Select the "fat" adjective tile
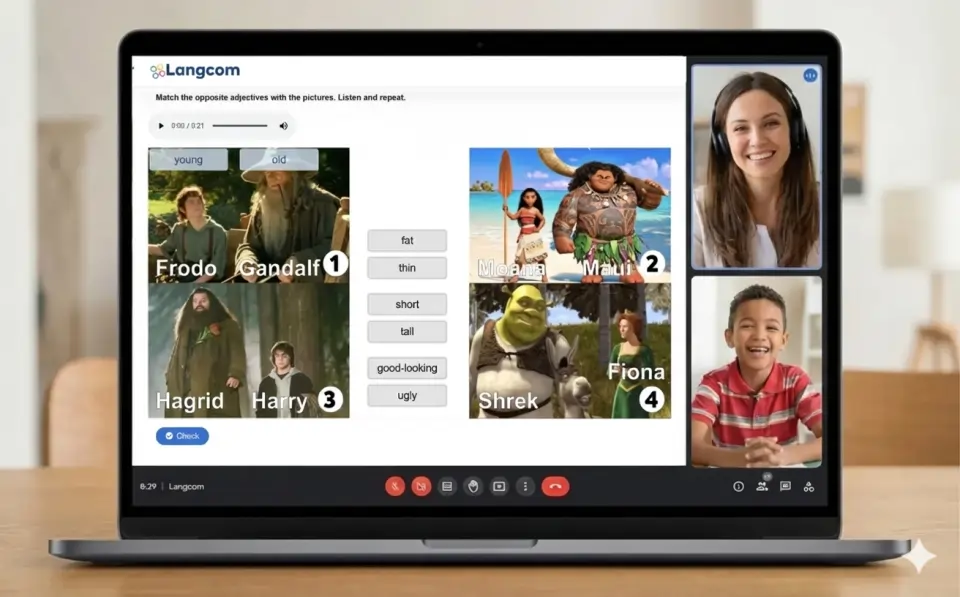Viewport: 960px width, 597px height. [407, 241]
